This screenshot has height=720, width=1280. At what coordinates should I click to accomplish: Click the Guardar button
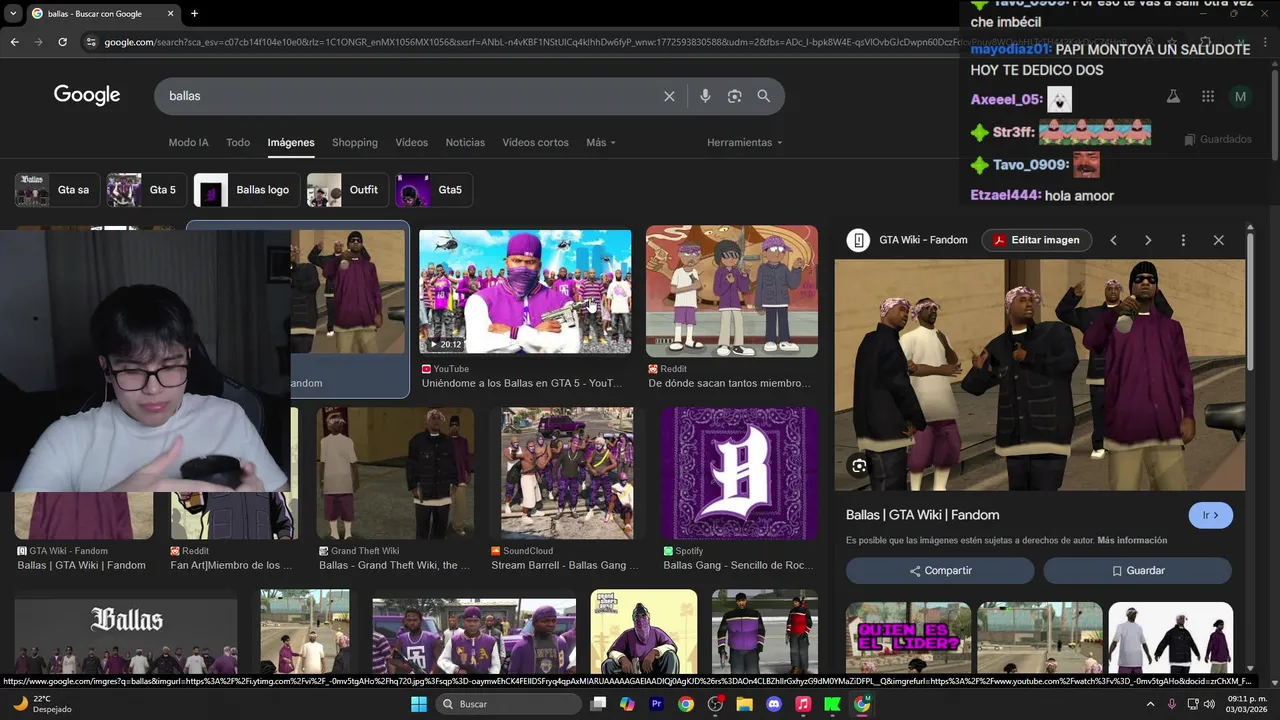point(1137,571)
